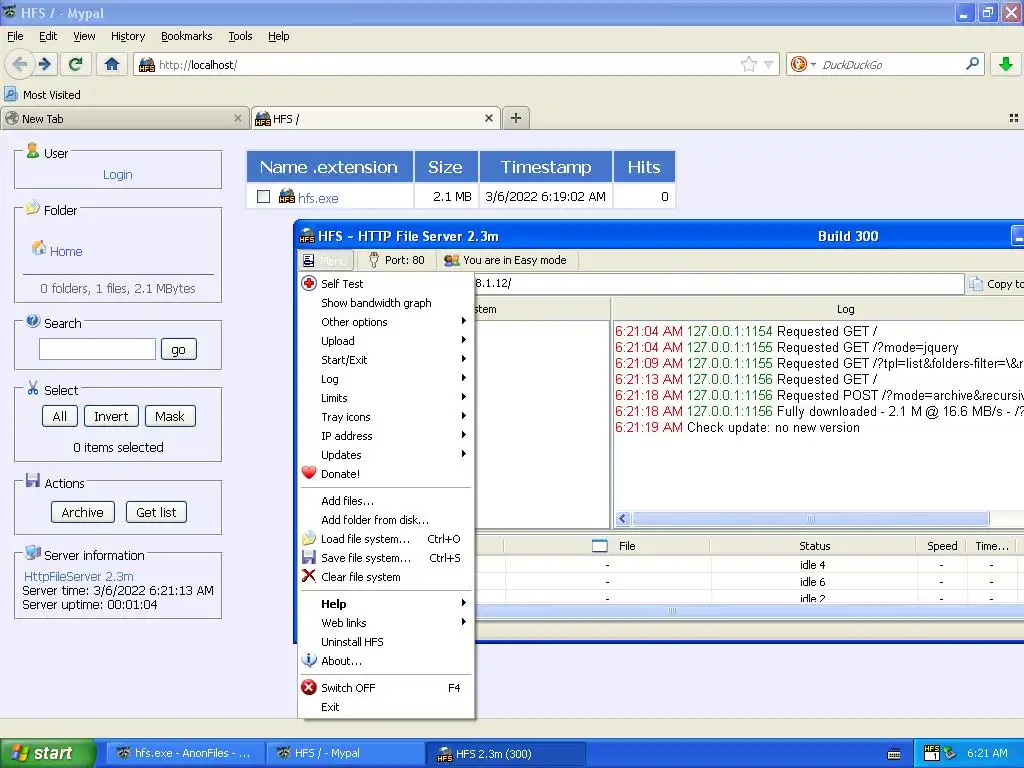The image size is (1024, 768).
Task: Click the Port: 80 plug button
Action: click(x=397, y=260)
